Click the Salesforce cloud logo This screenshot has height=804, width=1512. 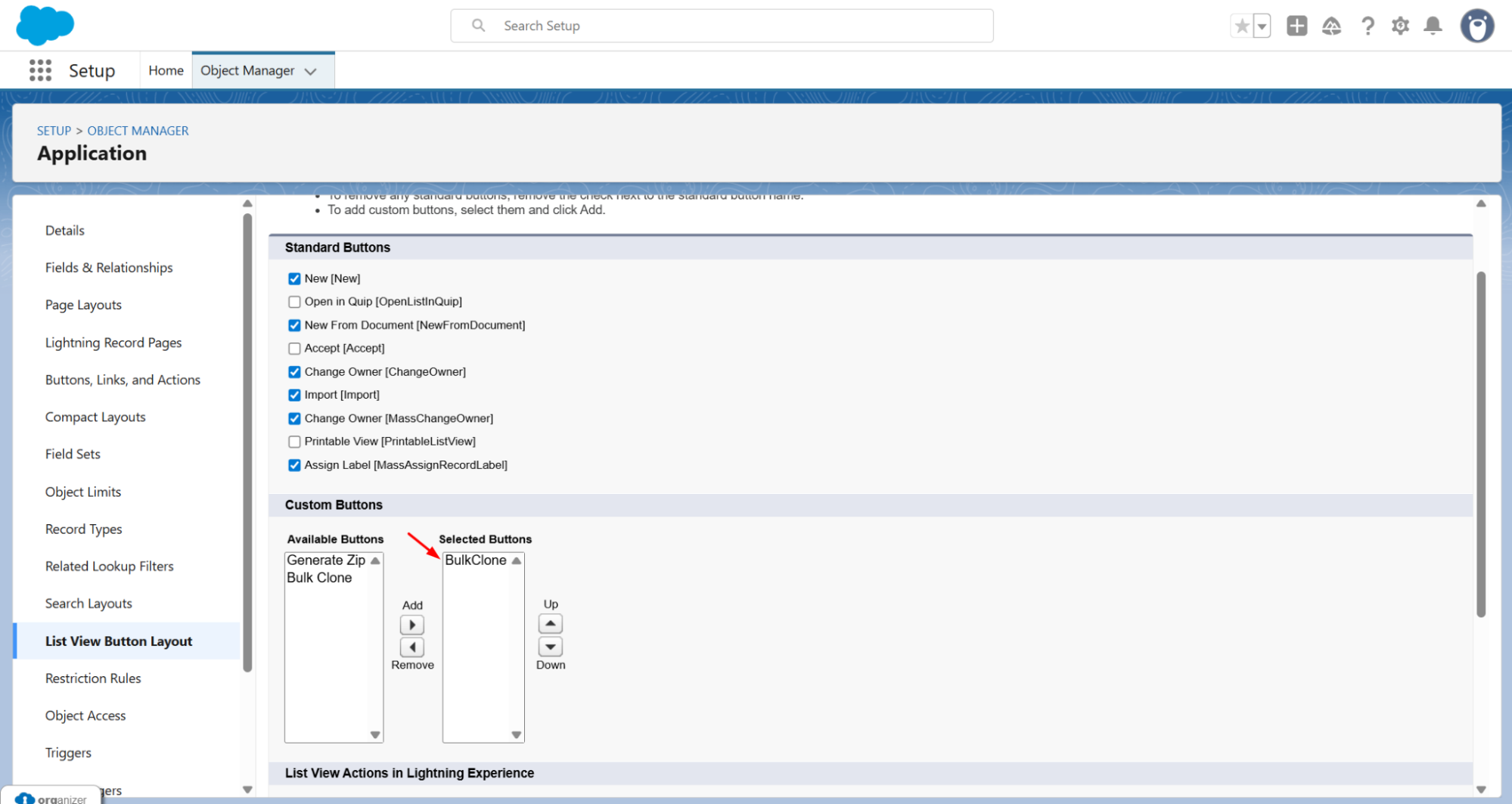[x=45, y=25]
